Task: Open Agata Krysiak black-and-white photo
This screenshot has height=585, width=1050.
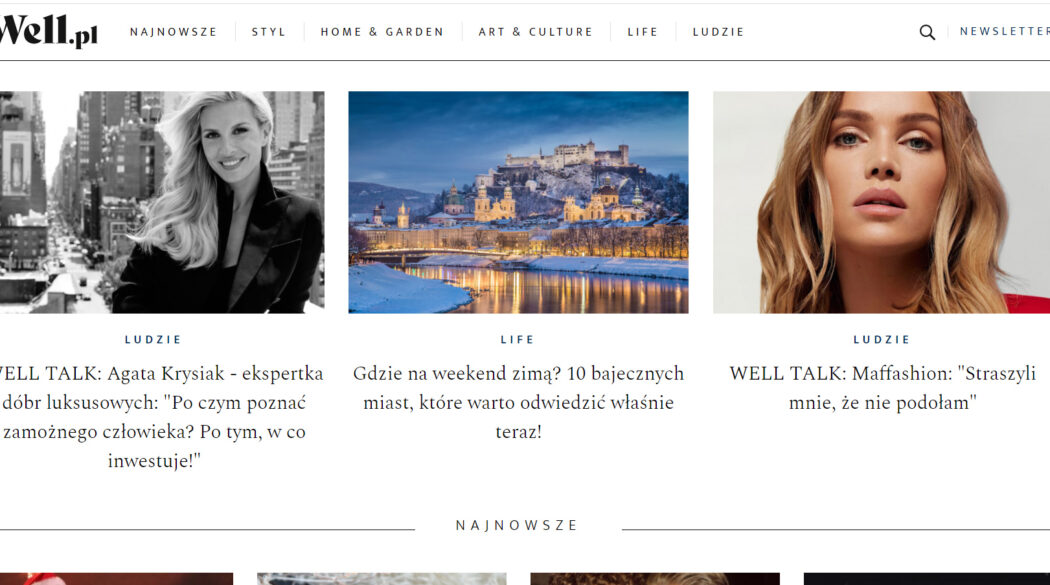Action: (x=162, y=202)
